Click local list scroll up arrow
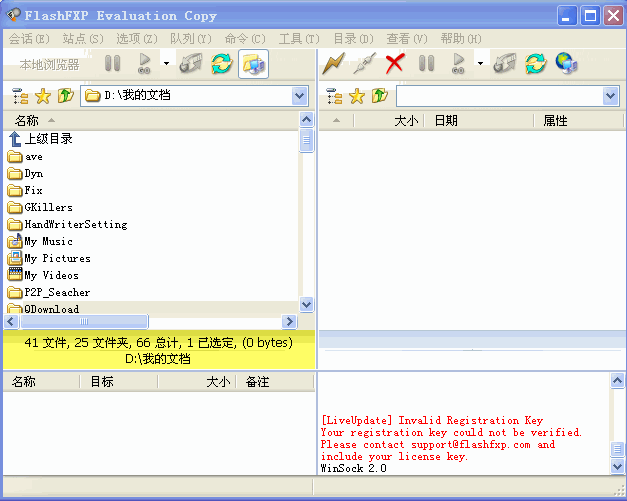The height and width of the screenshot is (501, 627). pos(306,120)
